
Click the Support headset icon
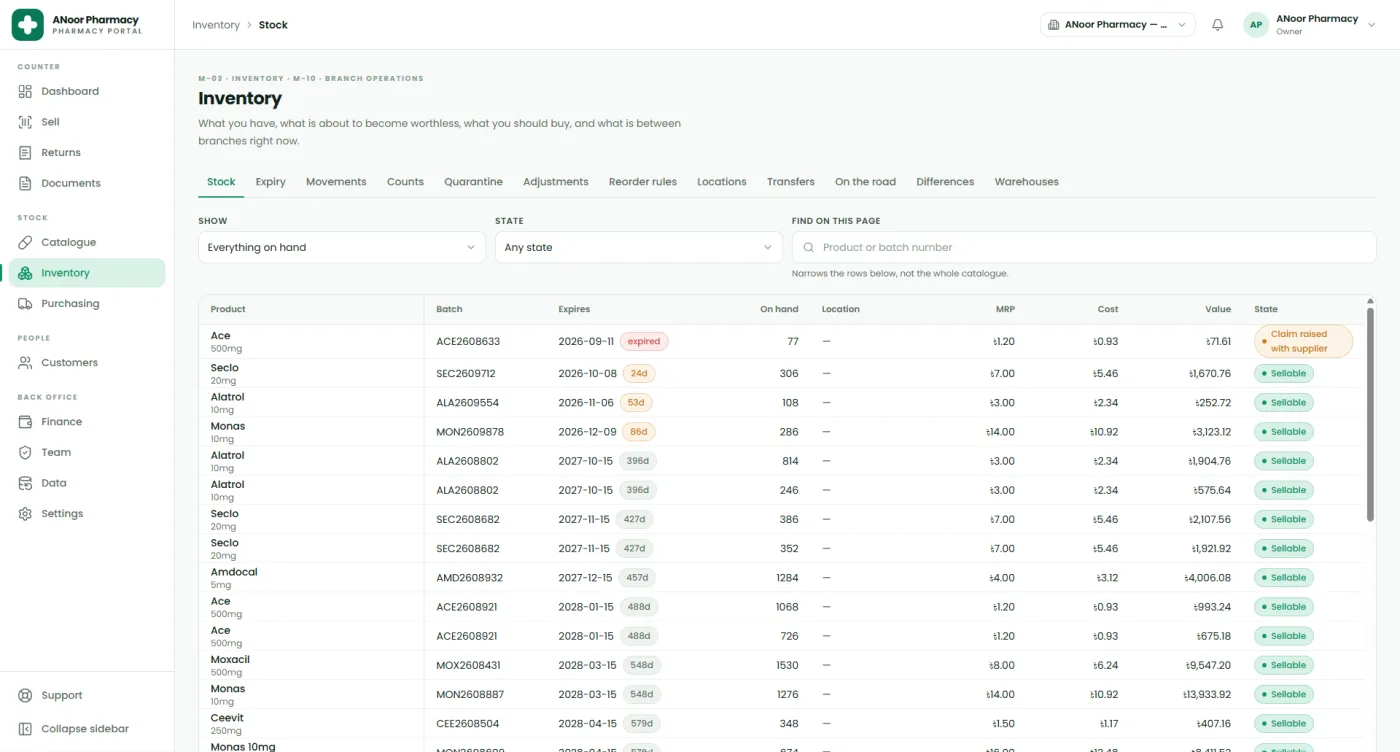(x=26, y=696)
